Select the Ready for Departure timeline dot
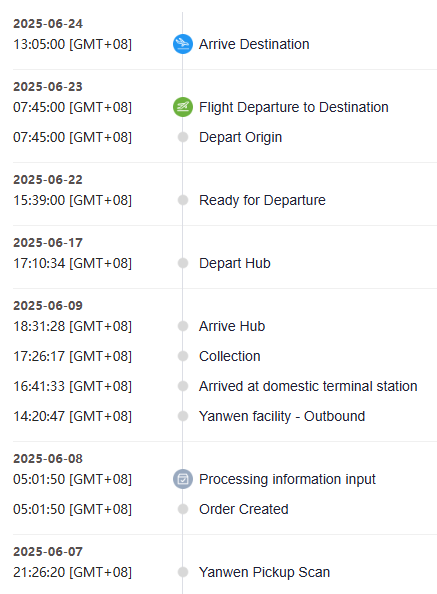Screen dimensions: 437x594 pos(183,200)
